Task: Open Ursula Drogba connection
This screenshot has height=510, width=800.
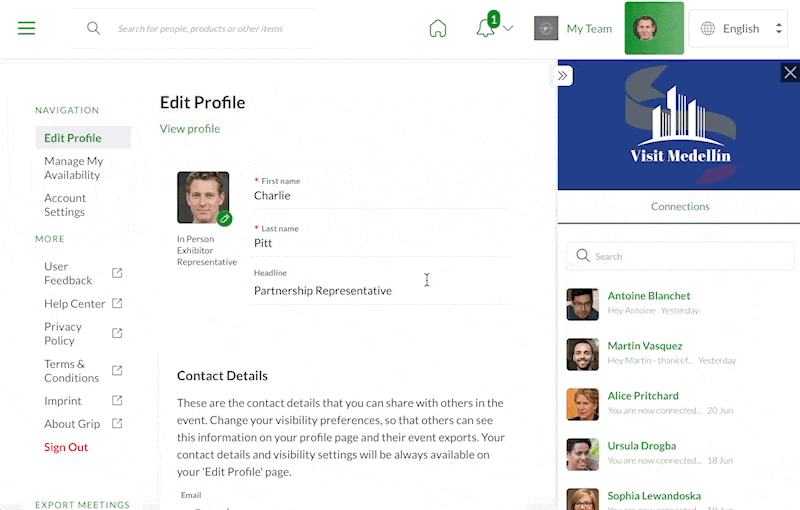Action: pyautogui.click(x=680, y=454)
